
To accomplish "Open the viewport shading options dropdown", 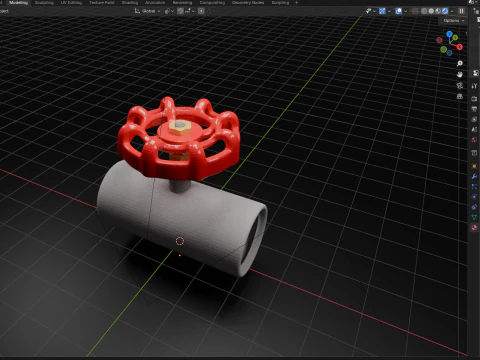I will (x=452, y=11).
